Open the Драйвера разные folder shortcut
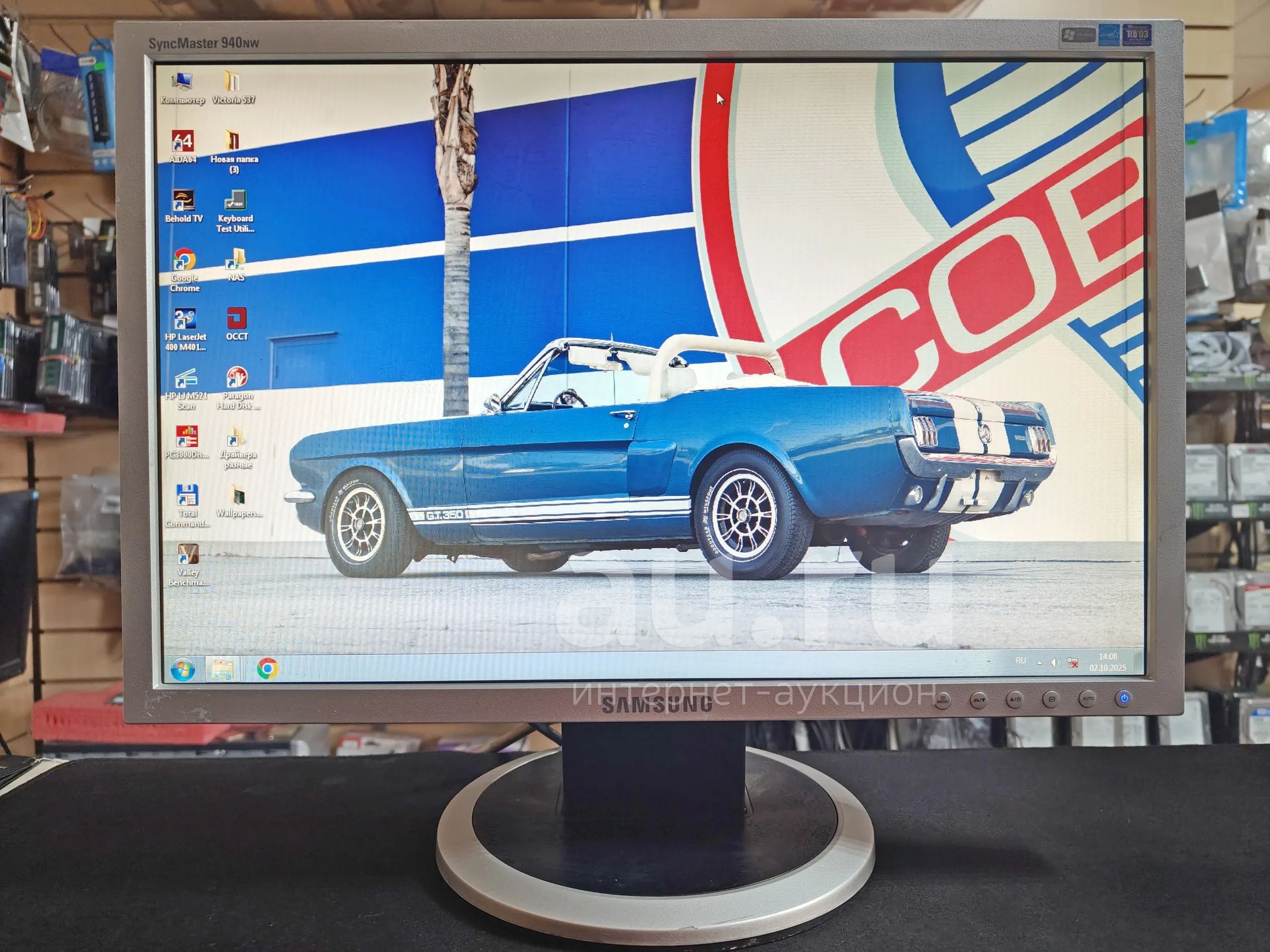The image size is (1270, 952). [x=236, y=438]
